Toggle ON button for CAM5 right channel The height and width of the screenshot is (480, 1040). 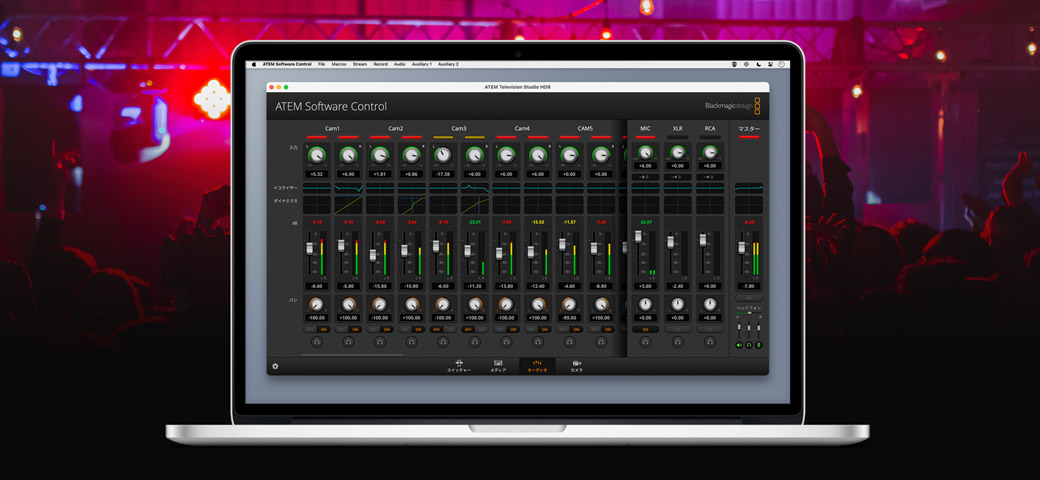608,329
